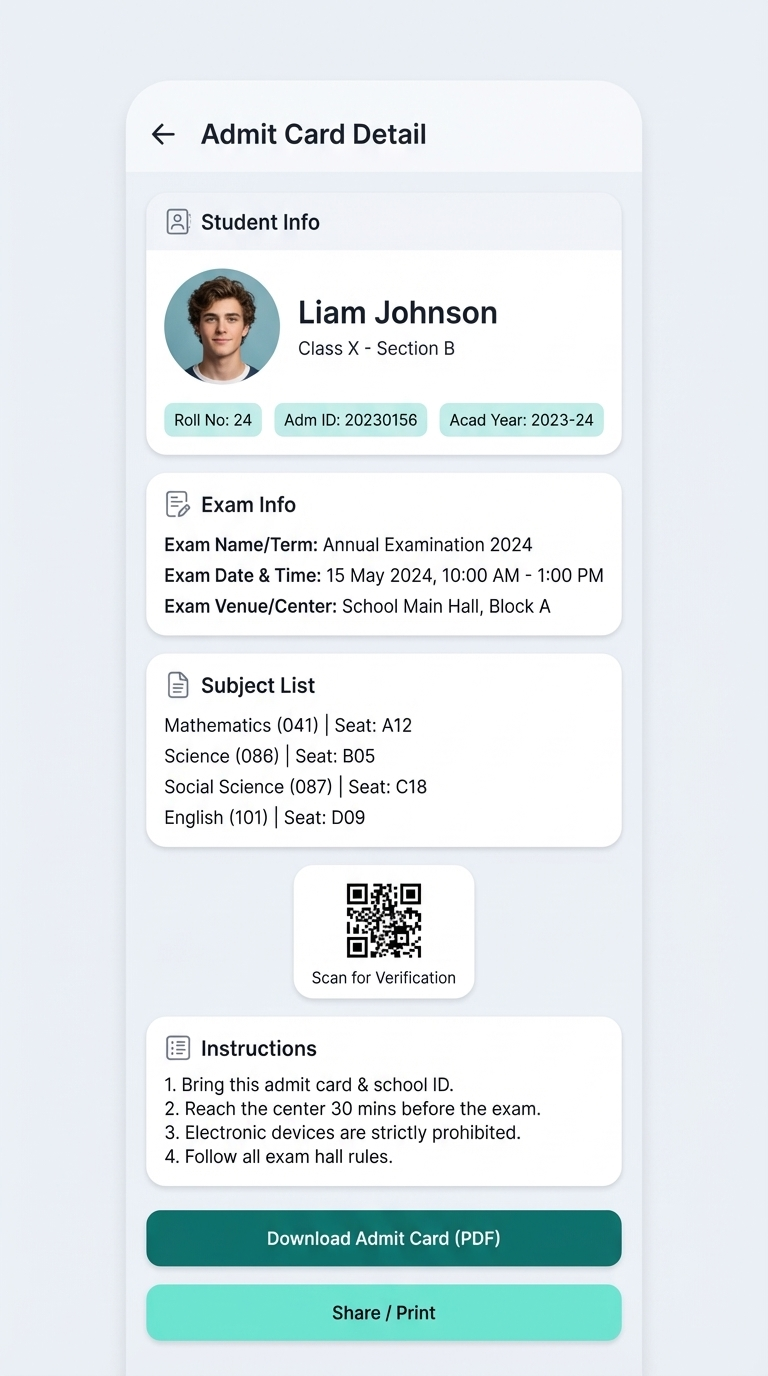Tap the back arrow icon
This screenshot has height=1376, width=768.
tap(163, 135)
